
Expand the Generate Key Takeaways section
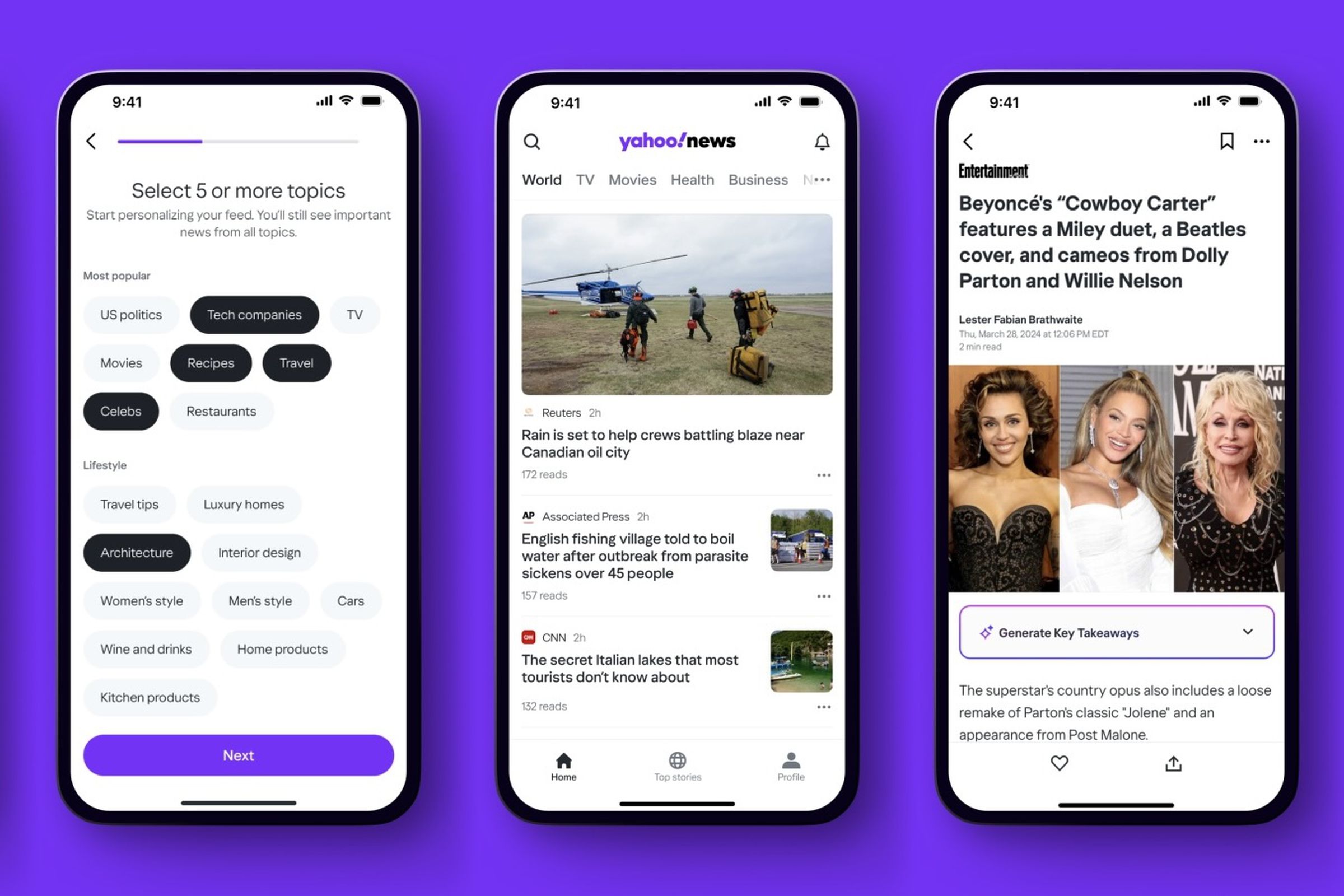coord(1249,631)
